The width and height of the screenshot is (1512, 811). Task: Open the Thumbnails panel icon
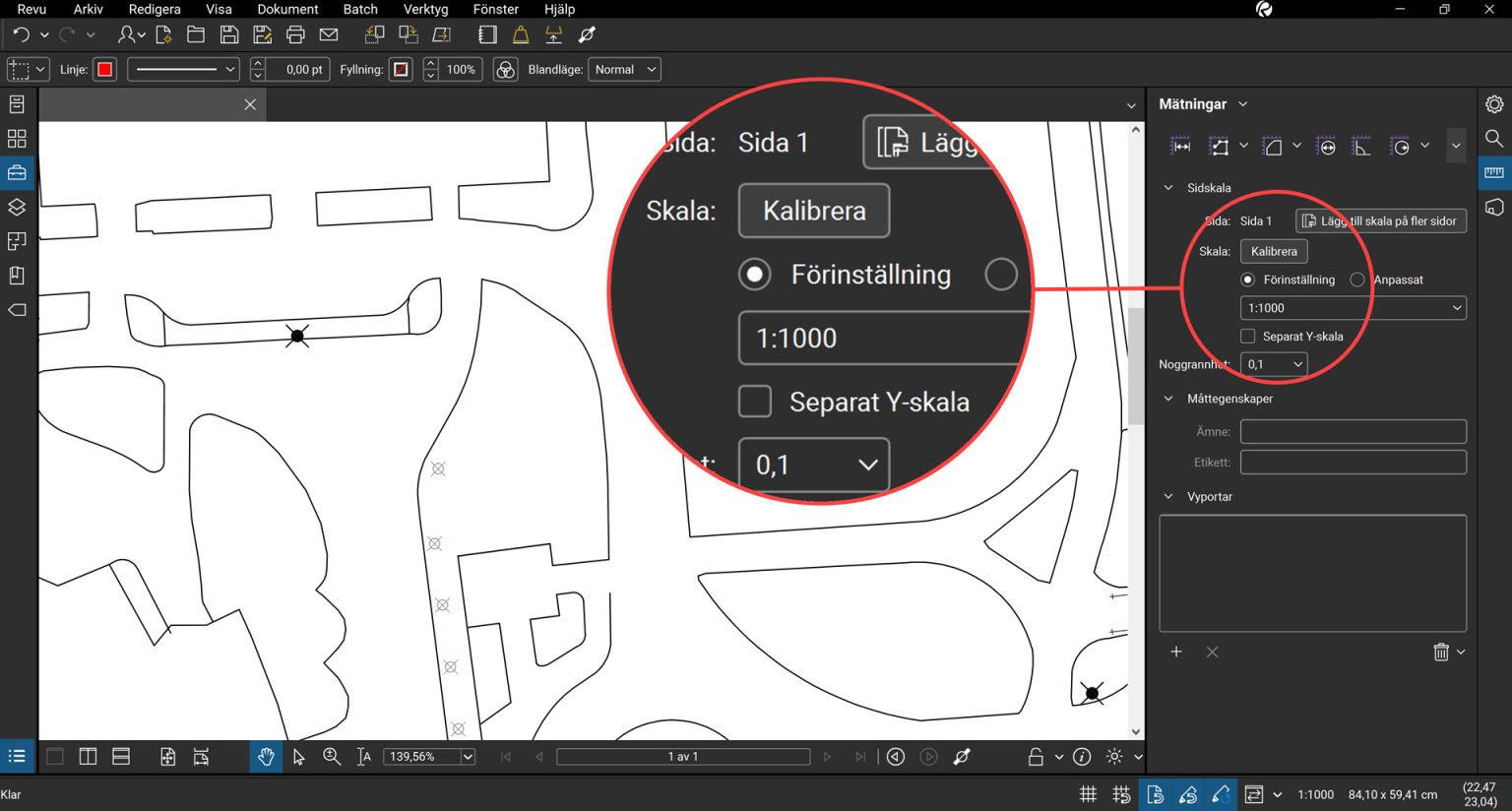point(17,139)
